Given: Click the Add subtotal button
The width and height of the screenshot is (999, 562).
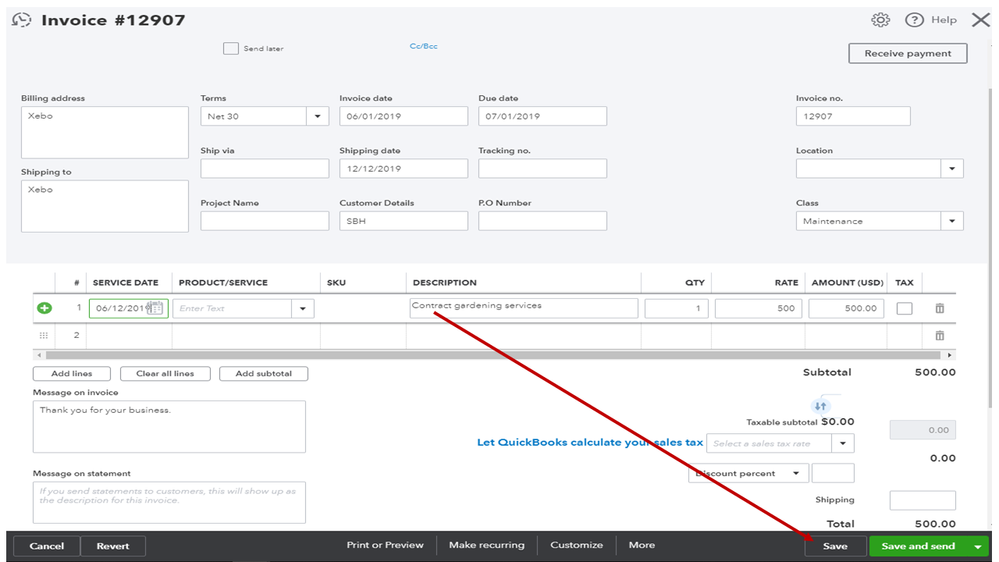Looking at the screenshot, I should pos(264,373).
